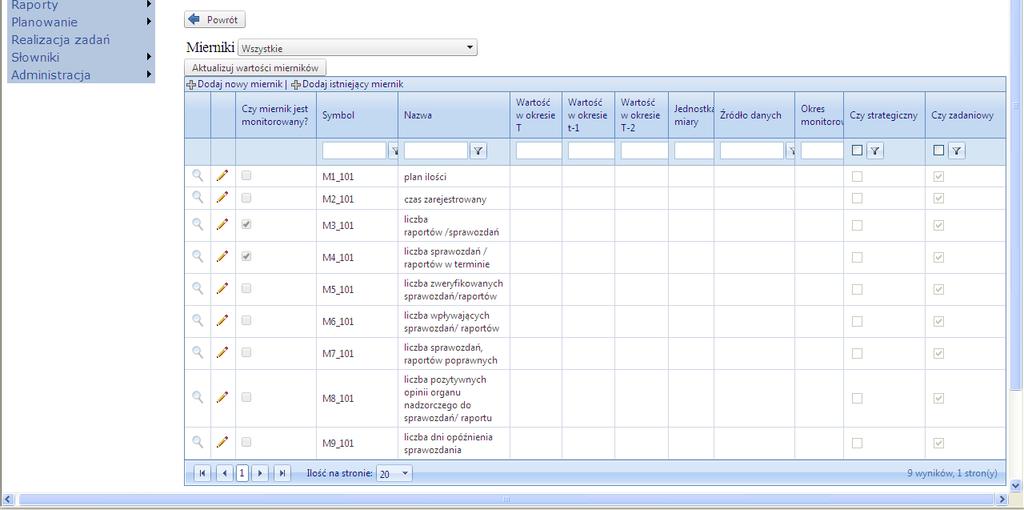This screenshot has height=510, width=1024.
Task: Edit M4_101 with pencil icon
Action: [222, 257]
